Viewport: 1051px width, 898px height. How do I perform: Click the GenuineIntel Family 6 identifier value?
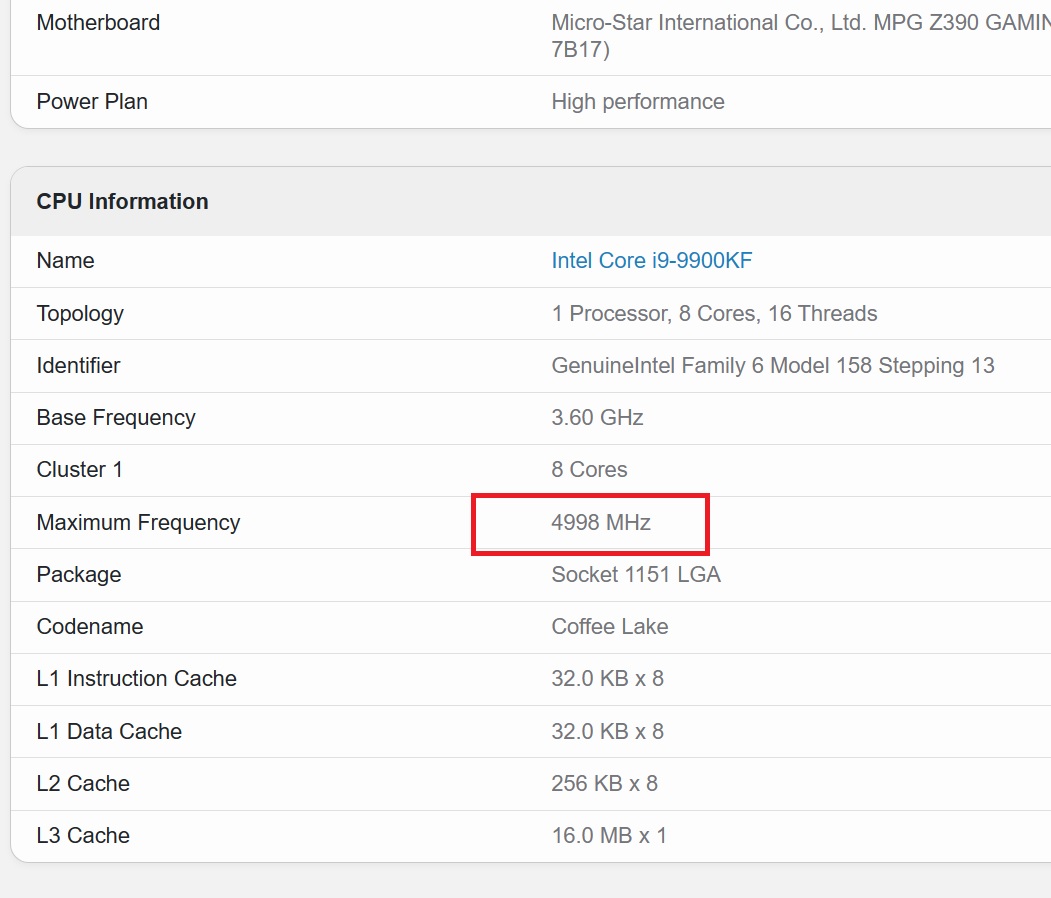772,366
